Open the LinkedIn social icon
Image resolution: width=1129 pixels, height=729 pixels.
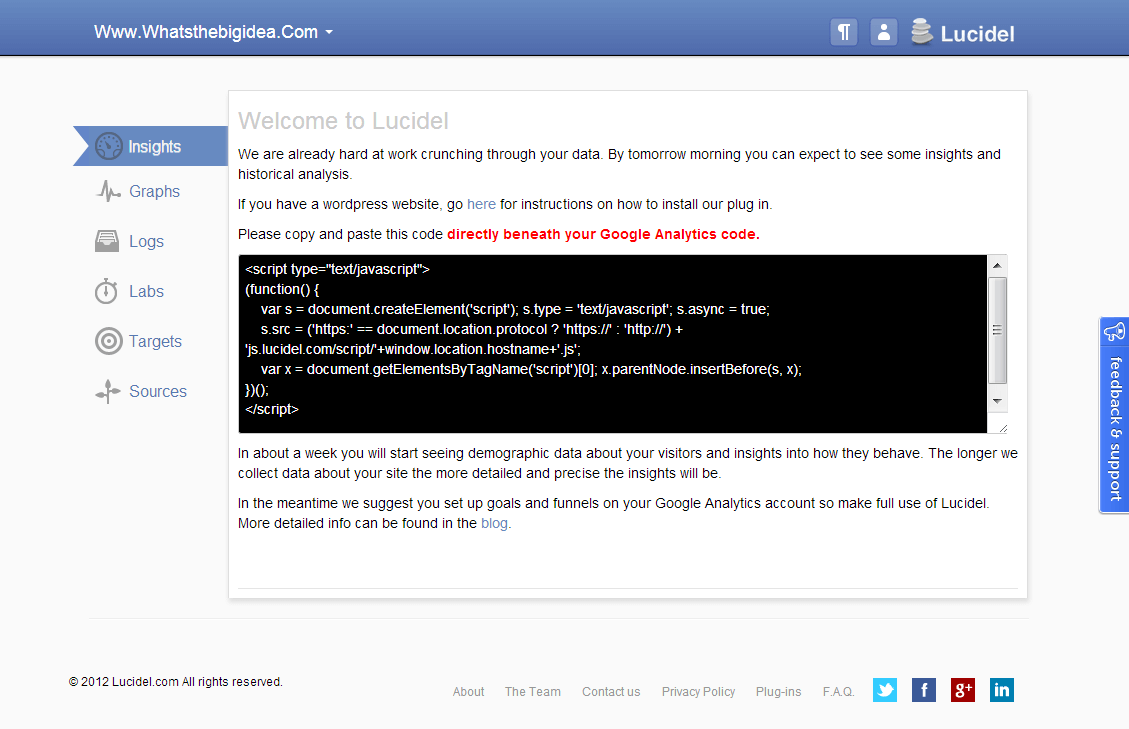[x=1002, y=690]
